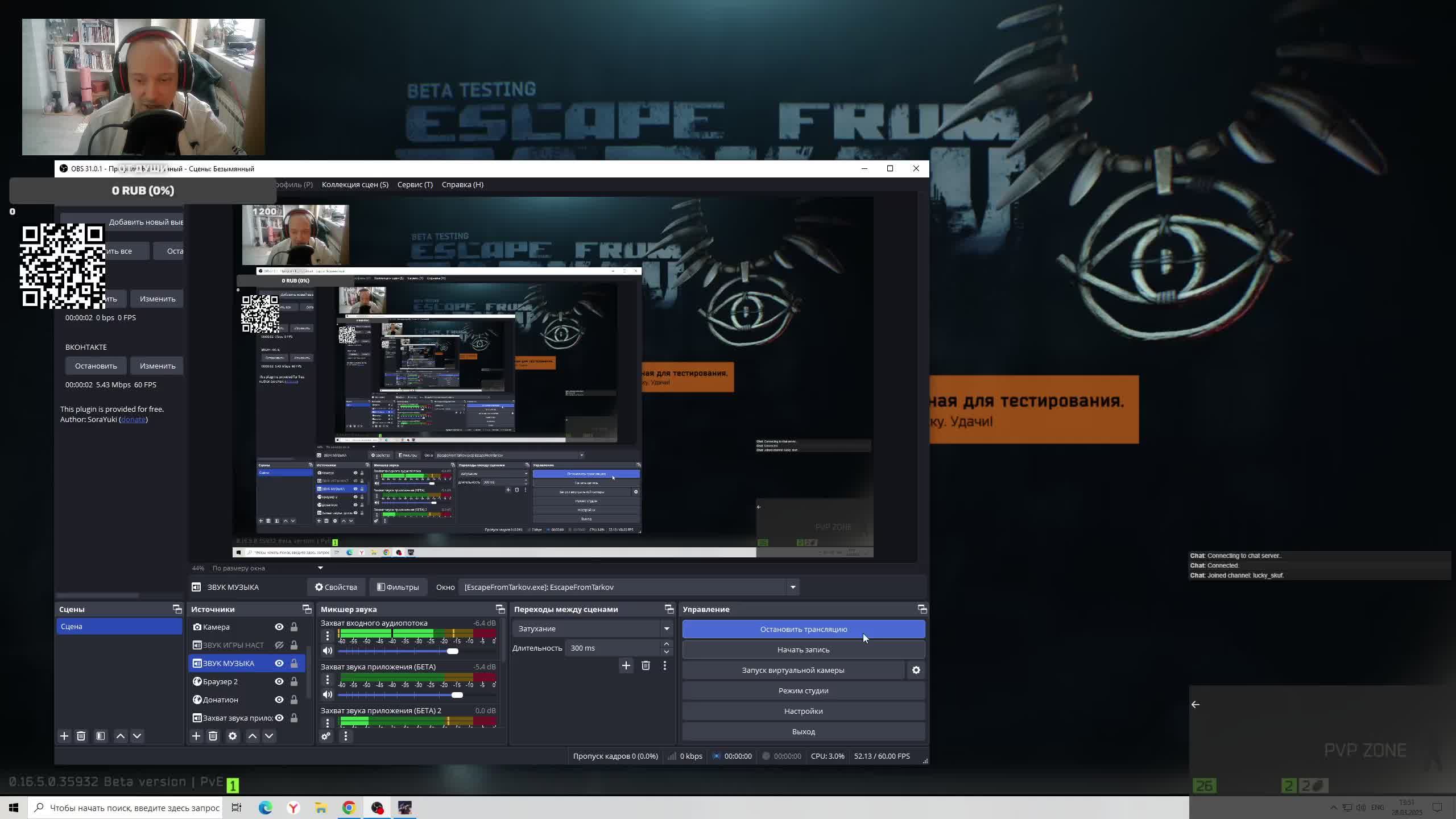Open options dots for Захват звука приложения (БЕТА)
This screenshot has height=819, width=1456.
[327, 680]
